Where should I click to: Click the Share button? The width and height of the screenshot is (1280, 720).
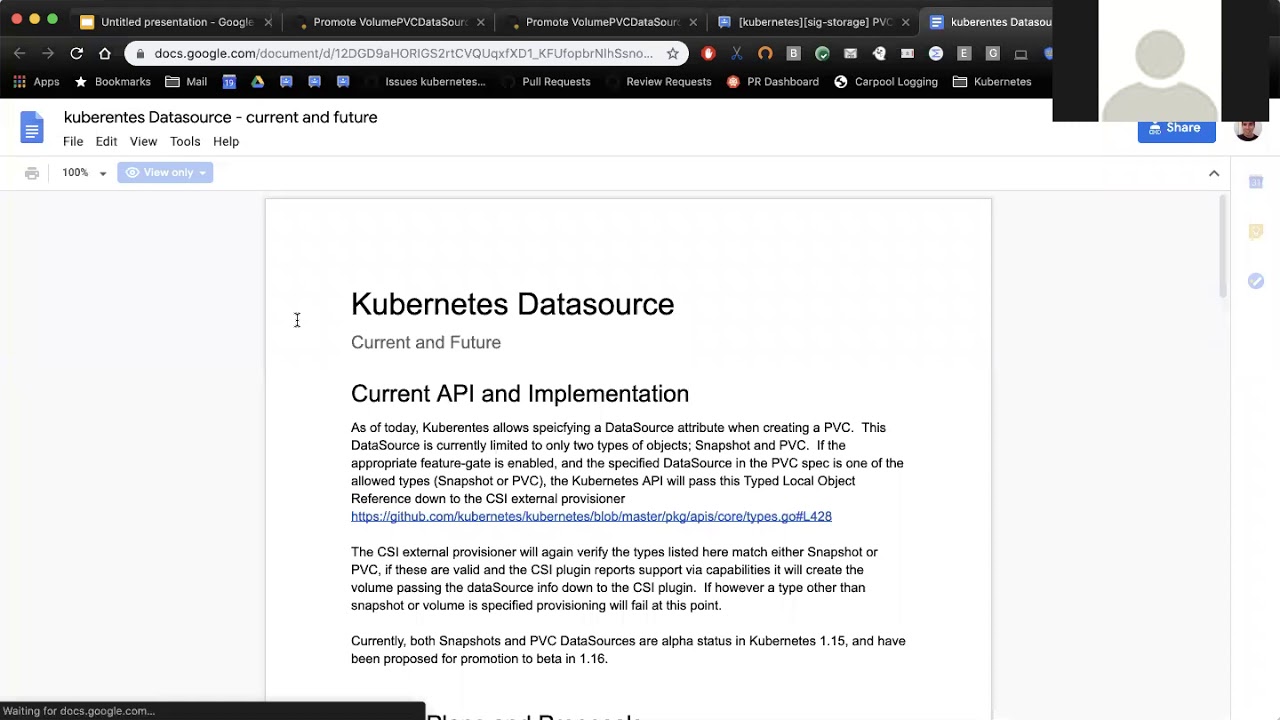click(x=1176, y=130)
